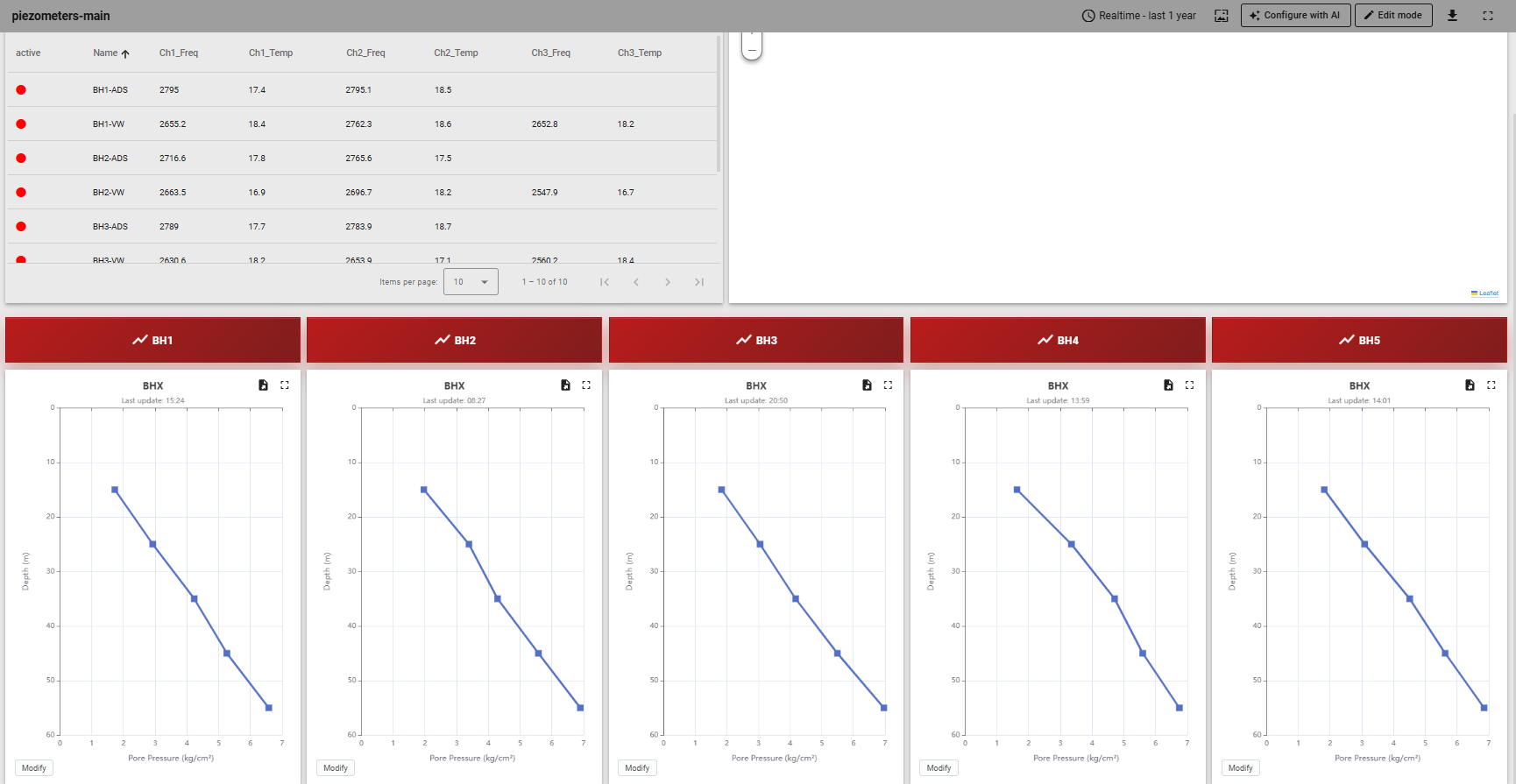Click Modify under the BH5 chart
Screen dimensions: 1516x784
(1241, 768)
